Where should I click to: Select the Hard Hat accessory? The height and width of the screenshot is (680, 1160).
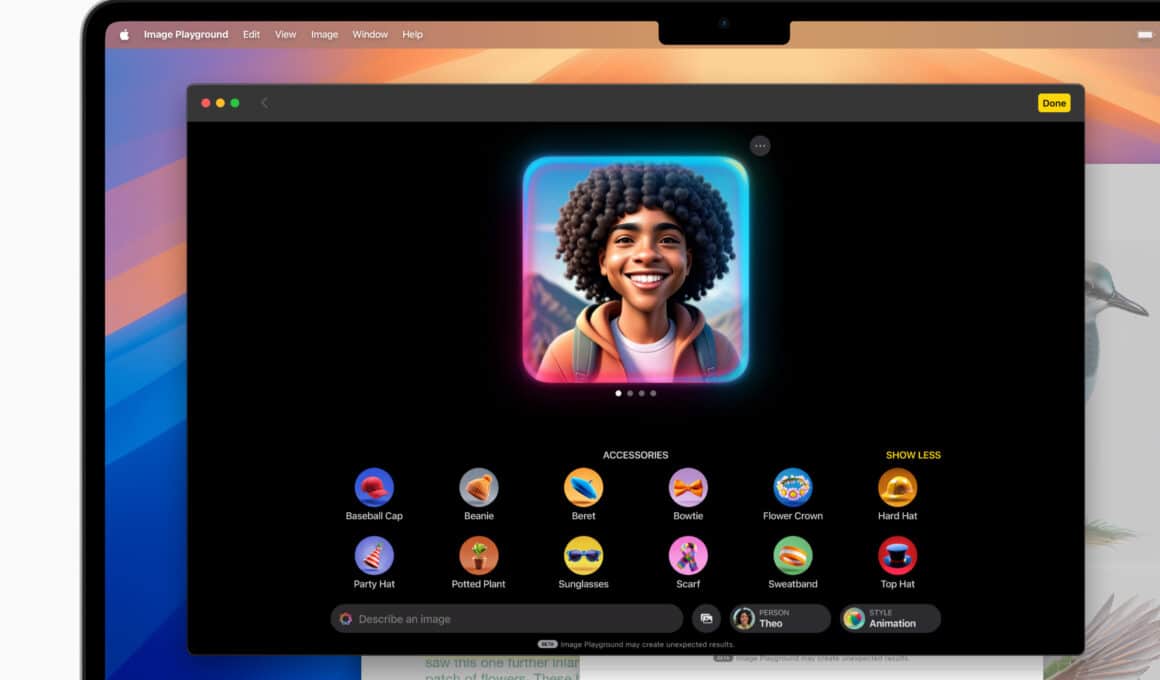pos(897,488)
